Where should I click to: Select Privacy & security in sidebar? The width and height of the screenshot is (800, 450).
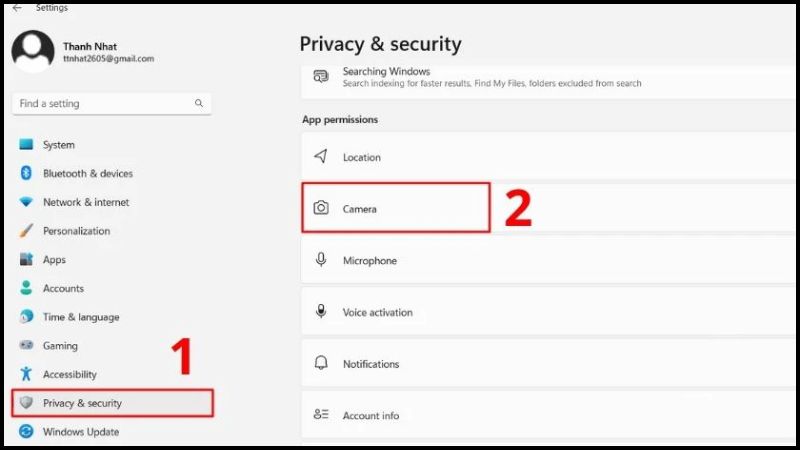[x=82, y=403]
